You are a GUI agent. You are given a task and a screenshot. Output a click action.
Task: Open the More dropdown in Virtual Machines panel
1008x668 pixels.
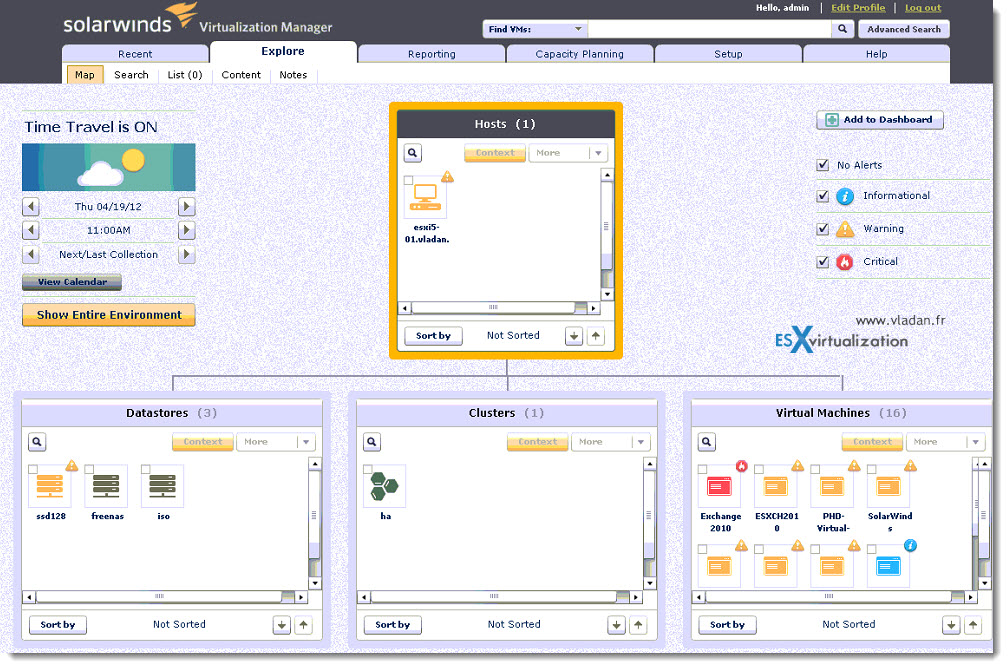[946, 442]
